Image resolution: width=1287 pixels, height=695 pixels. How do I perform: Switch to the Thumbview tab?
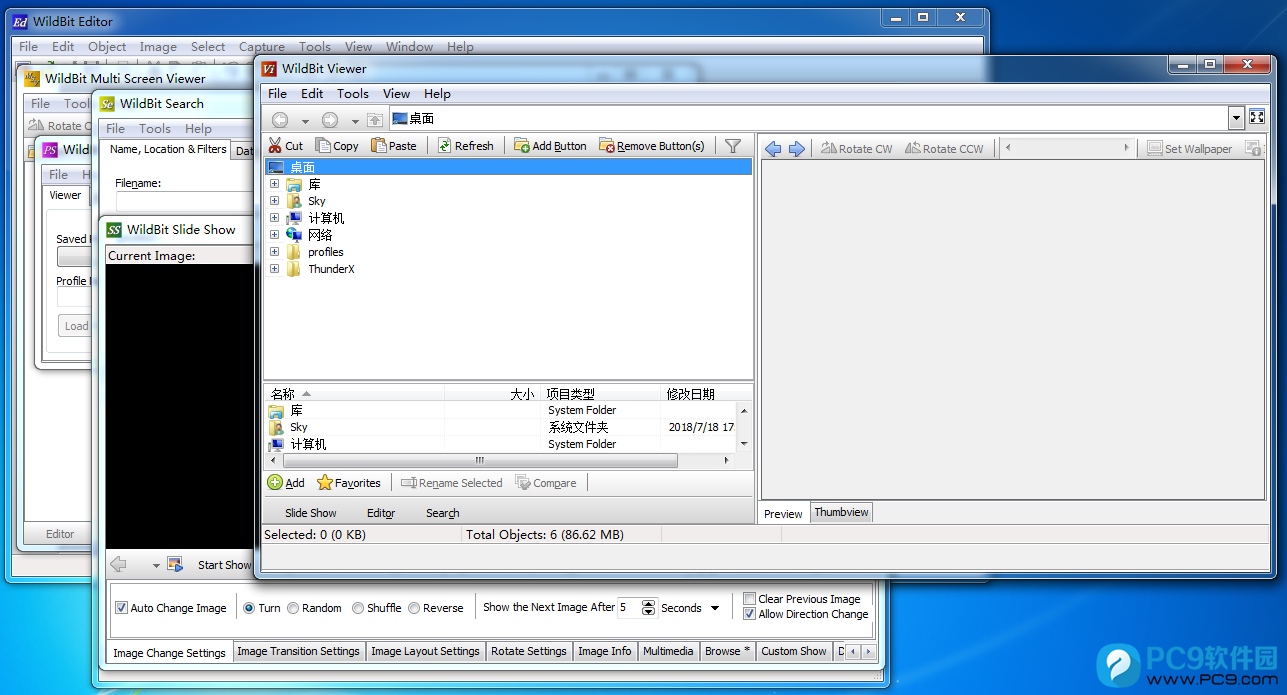[841, 512]
